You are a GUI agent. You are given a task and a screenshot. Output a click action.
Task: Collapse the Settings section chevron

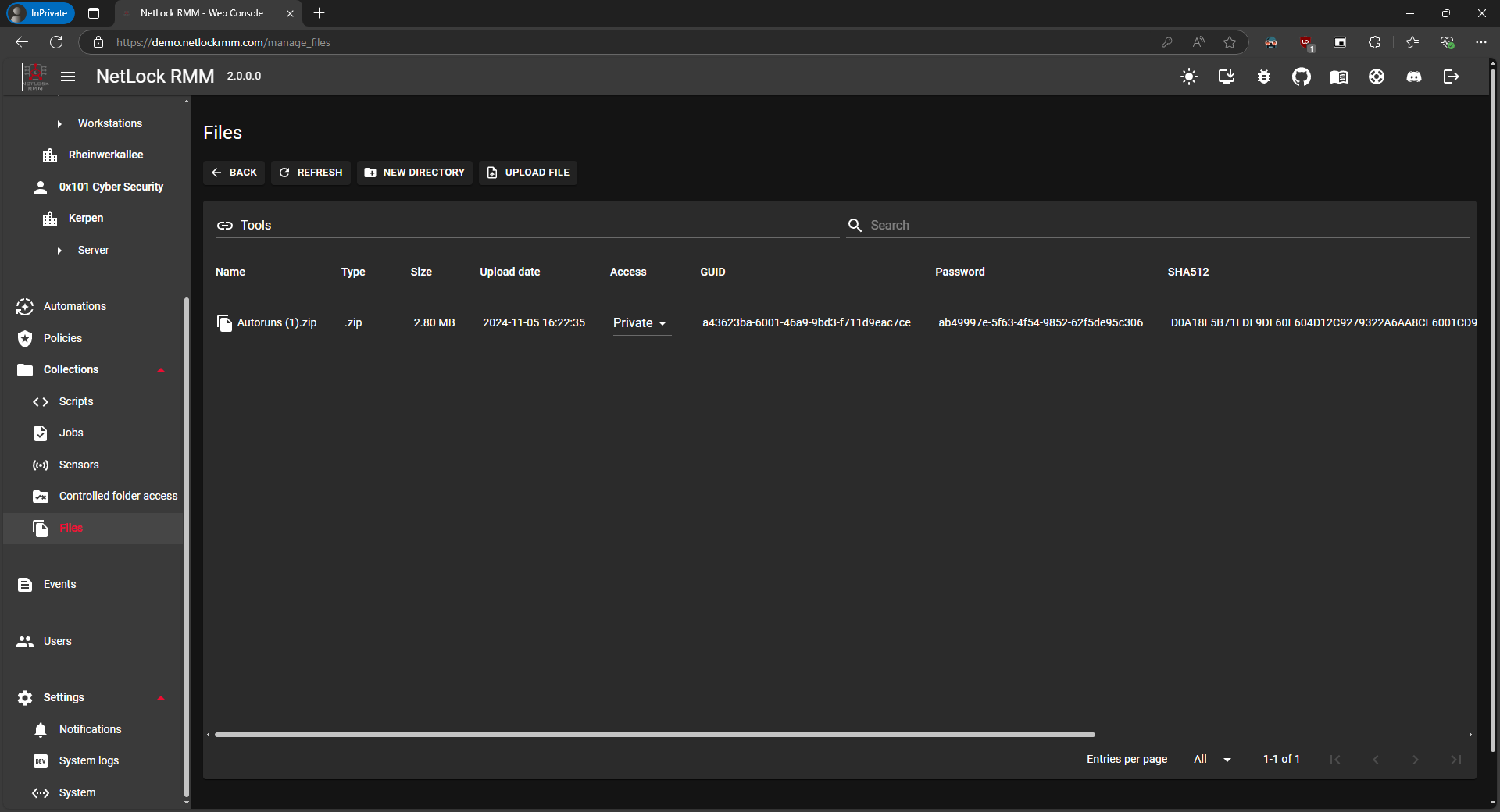tap(161, 697)
